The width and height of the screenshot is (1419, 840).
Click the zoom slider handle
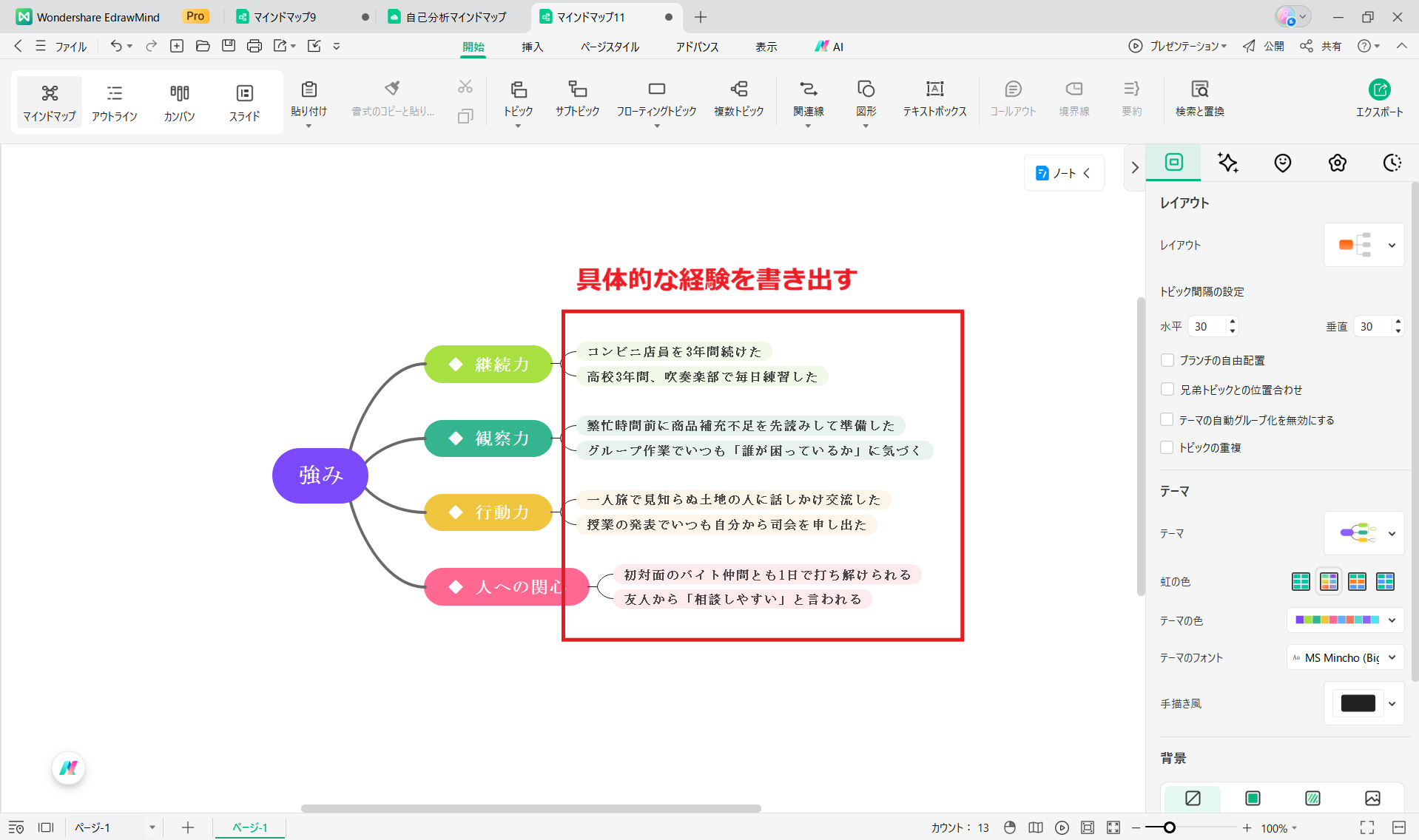1169,827
